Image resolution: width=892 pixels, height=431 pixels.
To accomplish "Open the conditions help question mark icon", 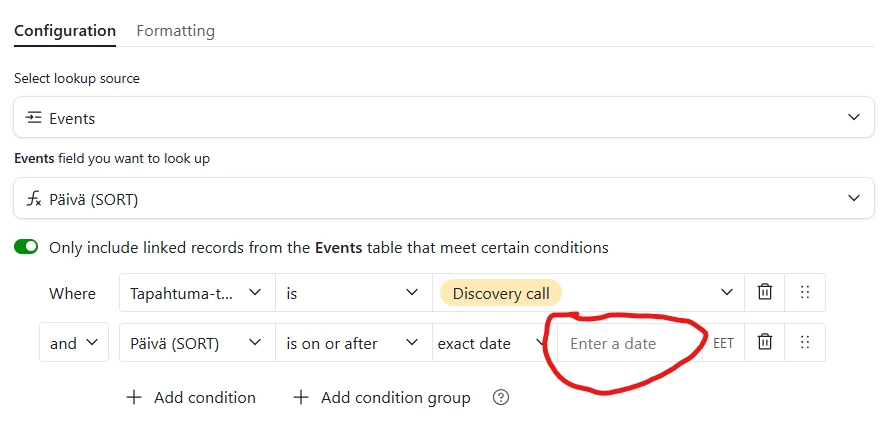I will [x=501, y=397].
